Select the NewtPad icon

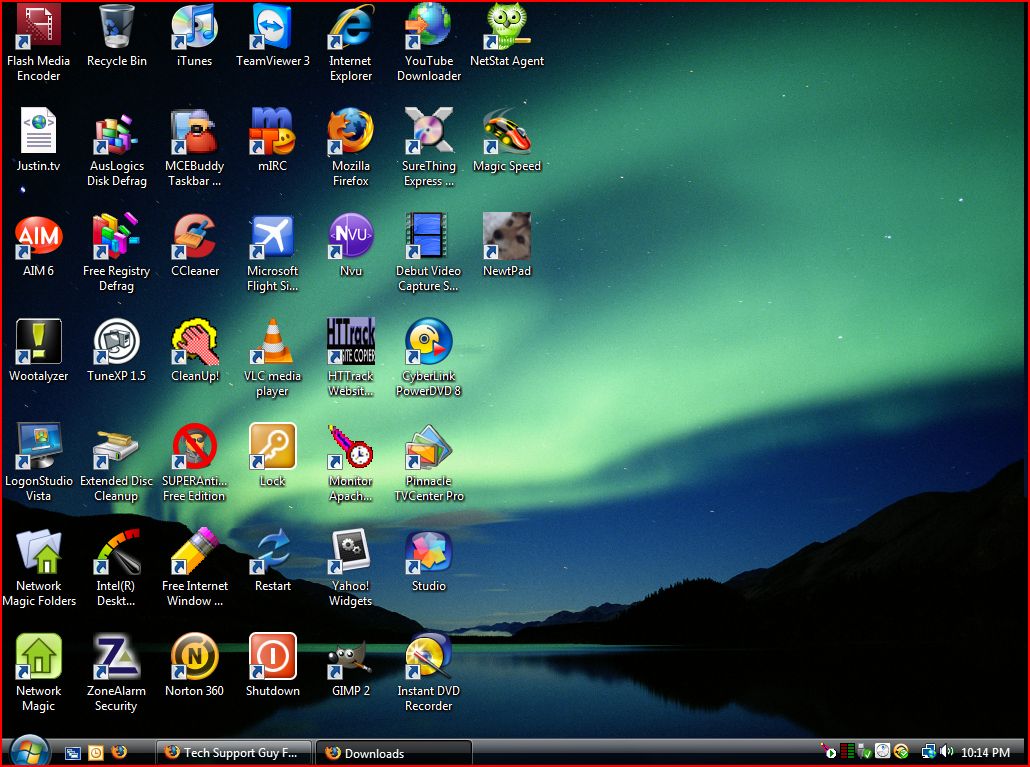point(506,236)
